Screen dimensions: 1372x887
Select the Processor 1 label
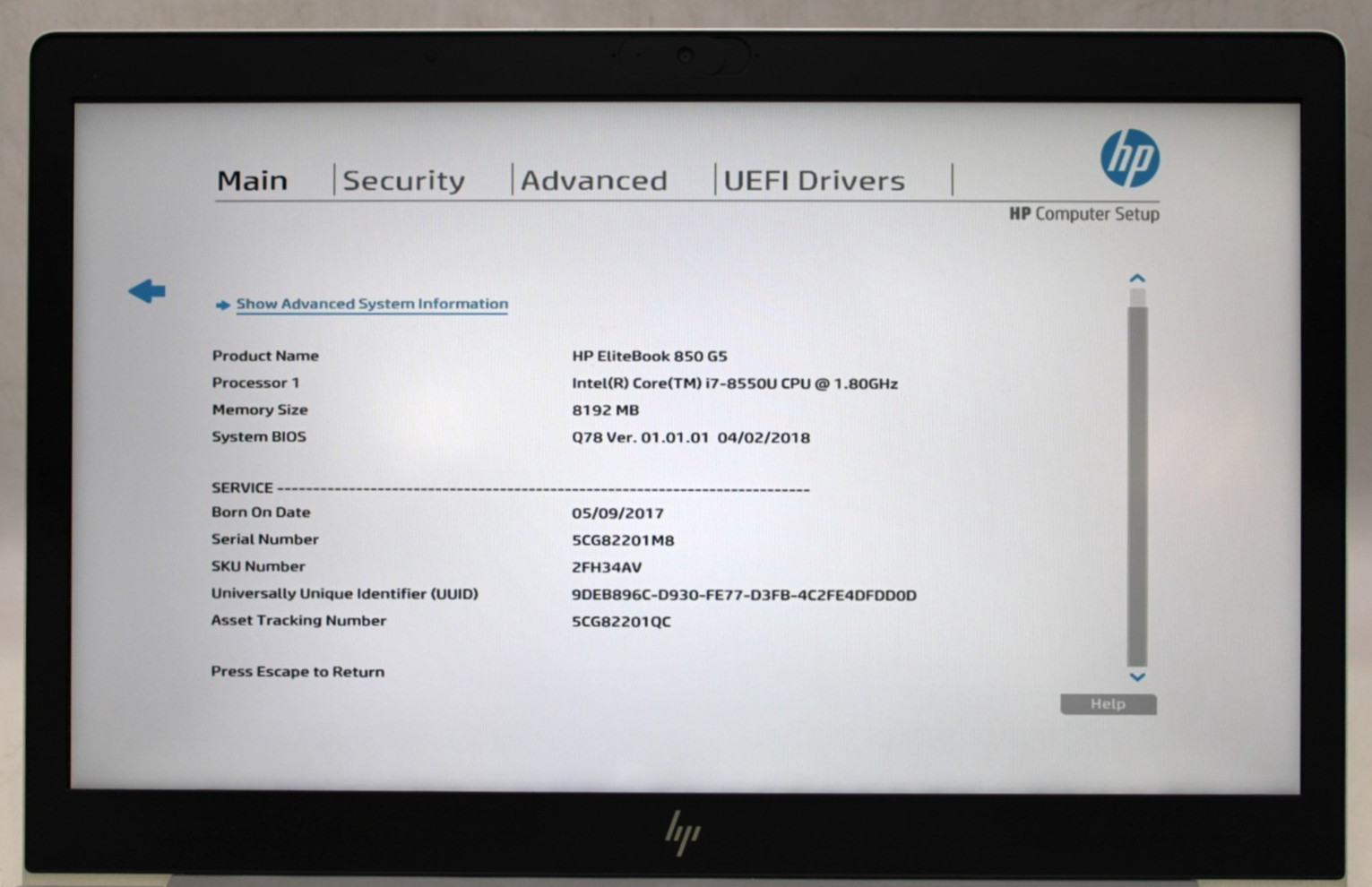pyautogui.click(x=255, y=383)
